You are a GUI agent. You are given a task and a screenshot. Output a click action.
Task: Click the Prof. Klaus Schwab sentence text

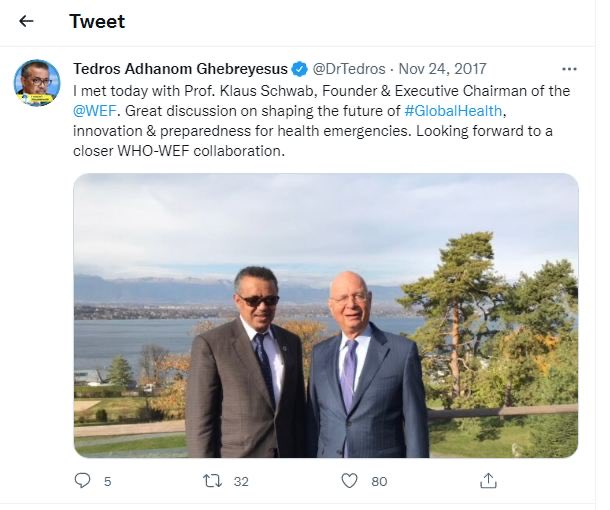pos(321,91)
